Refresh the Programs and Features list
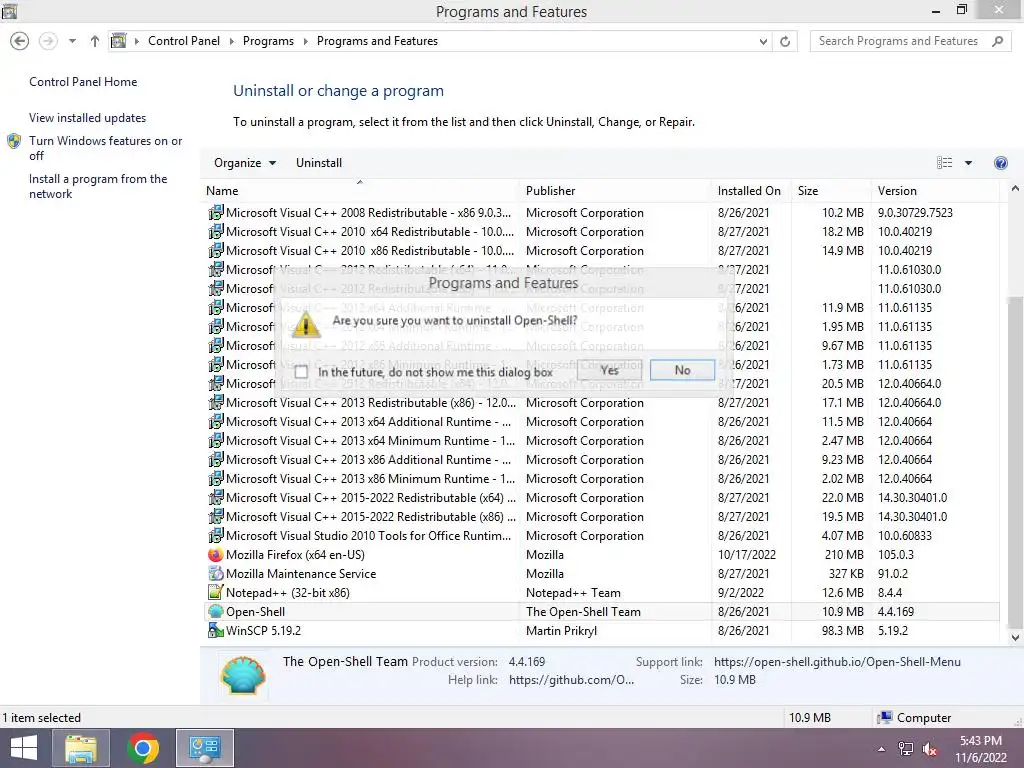The width and height of the screenshot is (1024, 768). pos(785,41)
